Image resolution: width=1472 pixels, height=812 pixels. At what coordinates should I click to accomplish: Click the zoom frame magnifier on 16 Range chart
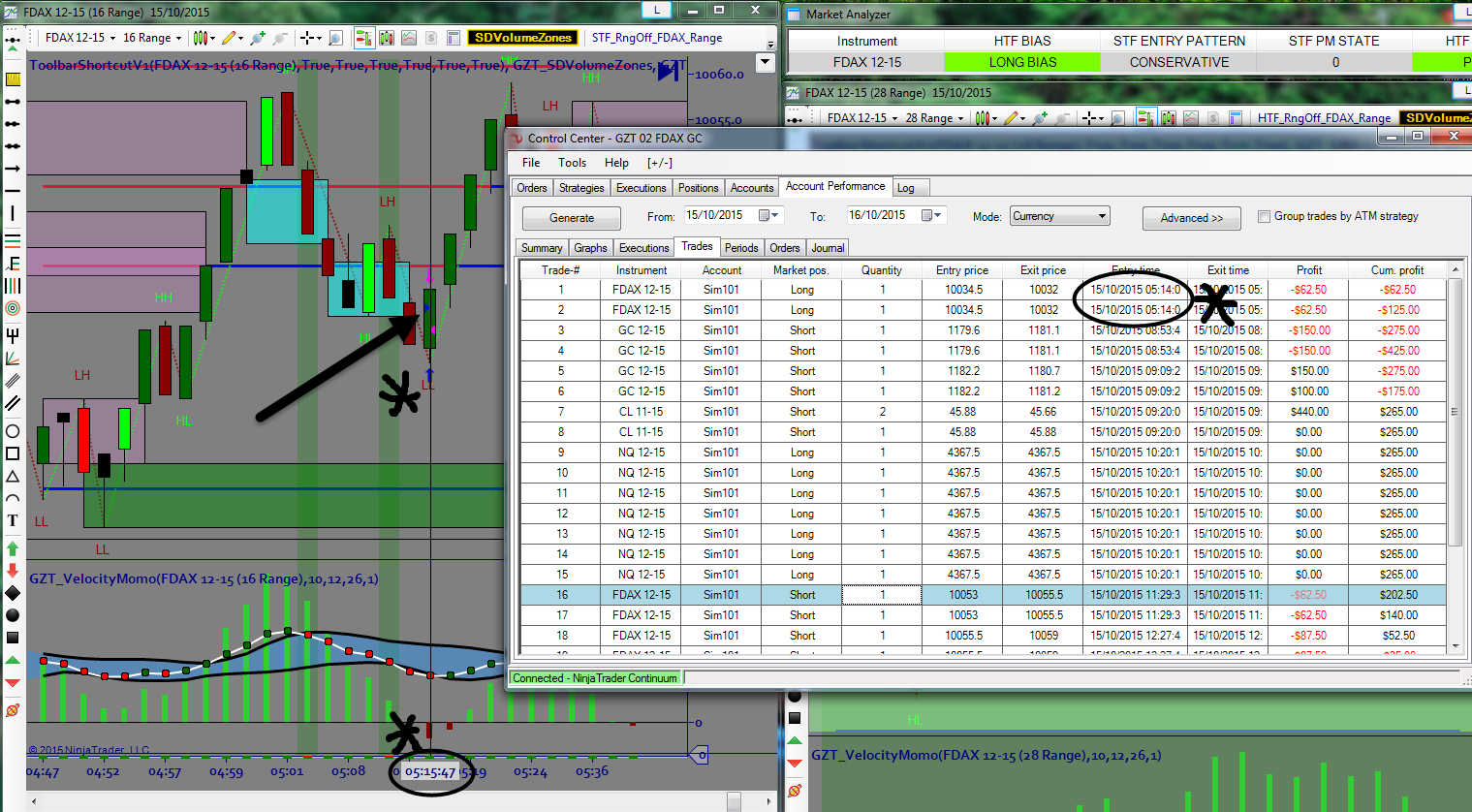[x=335, y=38]
